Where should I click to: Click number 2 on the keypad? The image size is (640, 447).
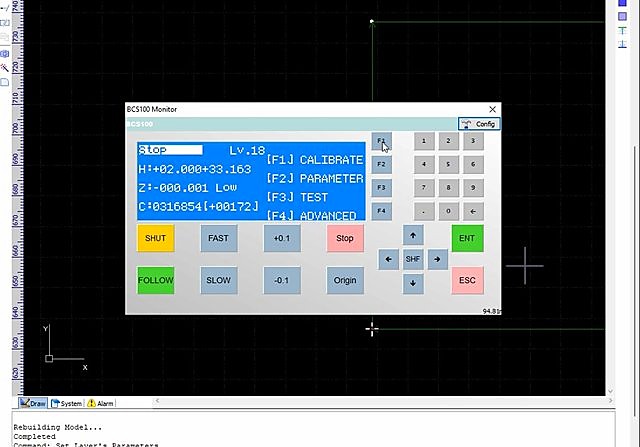[449, 141]
